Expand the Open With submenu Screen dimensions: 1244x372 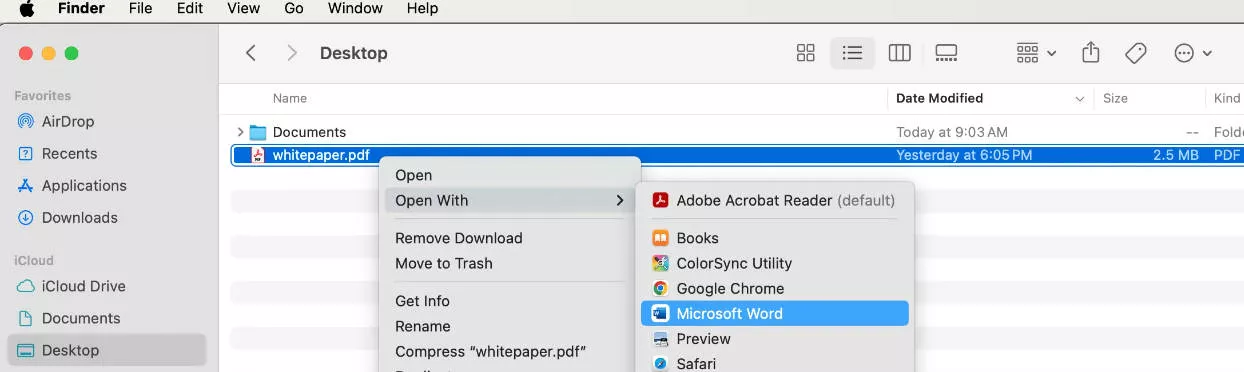pos(509,200)
